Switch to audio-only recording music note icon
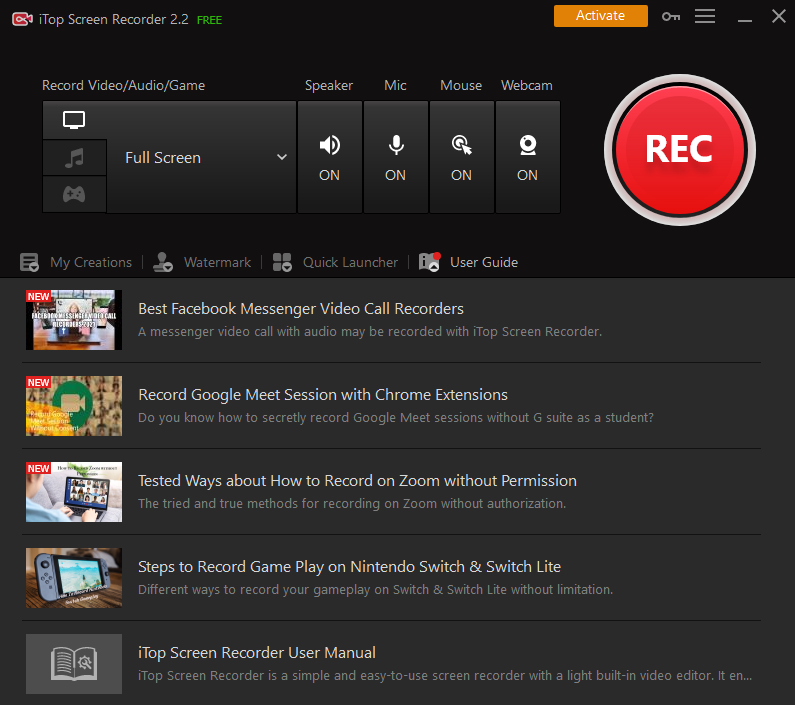Viewport: 795px width, 705px height. pyautogui.click(x=74, y=158)
